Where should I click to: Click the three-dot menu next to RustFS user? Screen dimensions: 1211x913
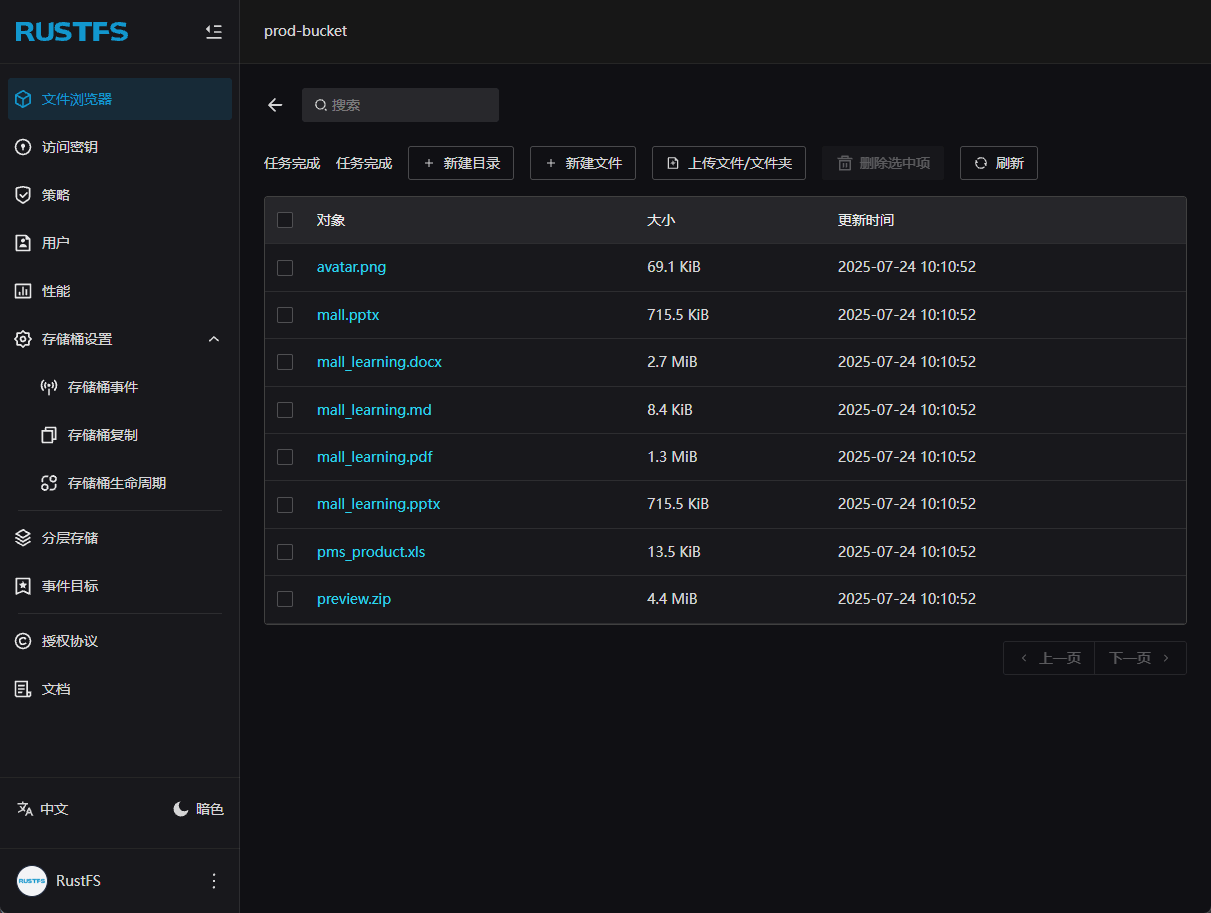point(213,881)
